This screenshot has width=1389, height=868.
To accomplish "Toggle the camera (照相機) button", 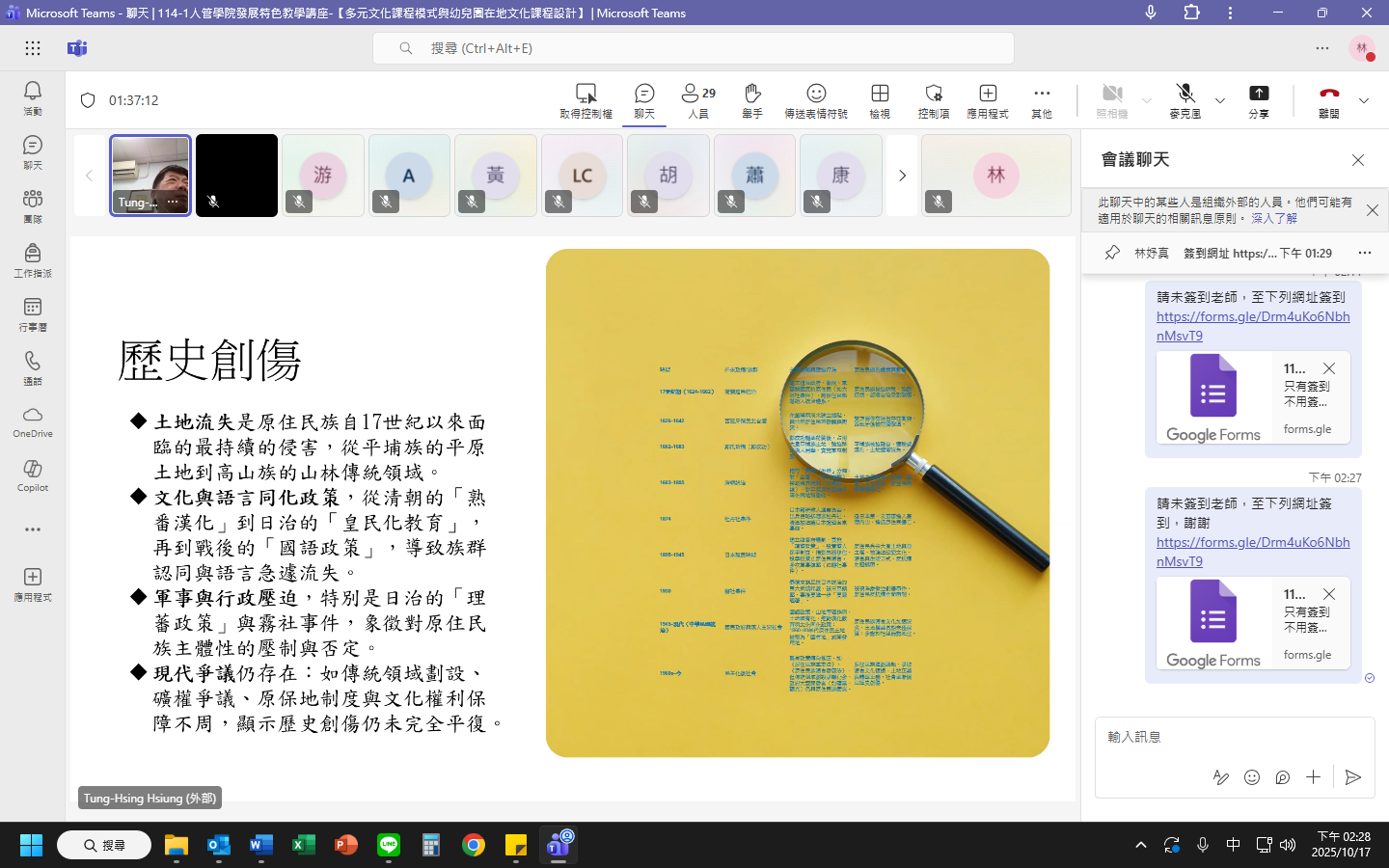I will [x=1112, y=99].
